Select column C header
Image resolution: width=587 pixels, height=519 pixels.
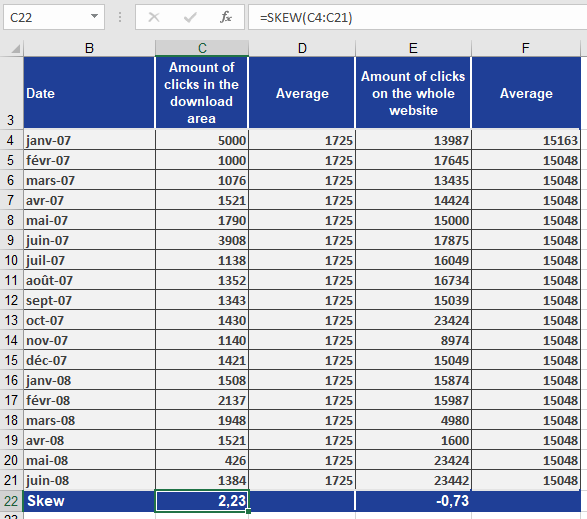pyautogui.click(x=202, y=48)
